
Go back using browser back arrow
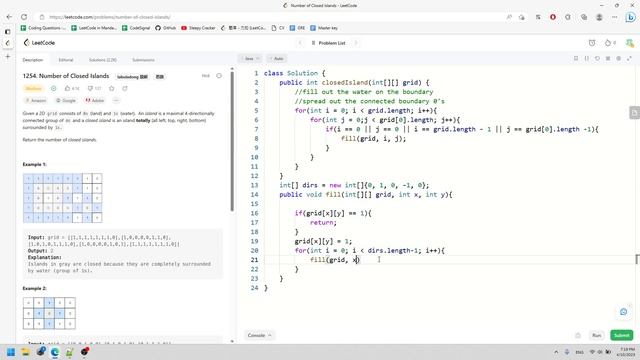point(9,17)
